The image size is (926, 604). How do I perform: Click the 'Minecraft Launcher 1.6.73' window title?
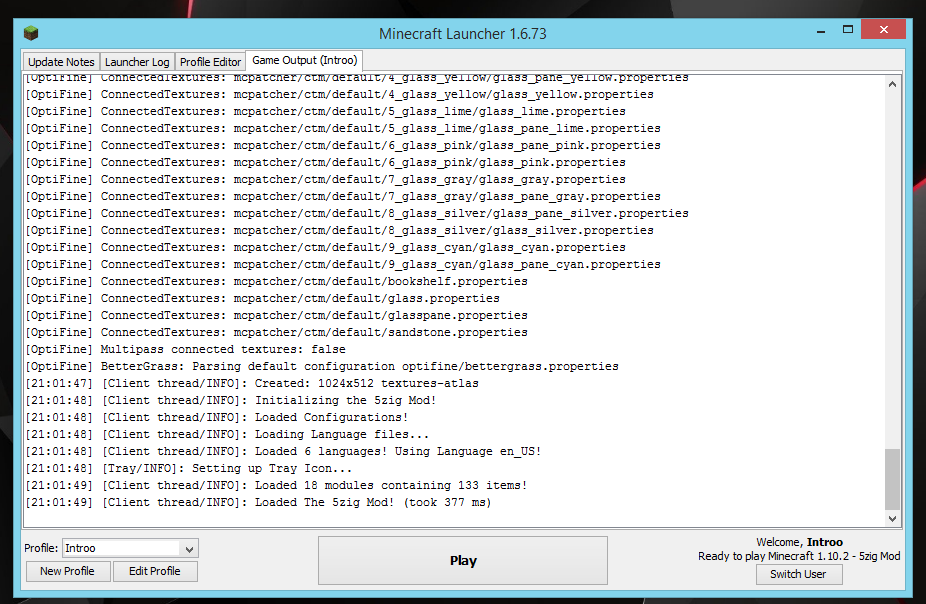point(462,34)
